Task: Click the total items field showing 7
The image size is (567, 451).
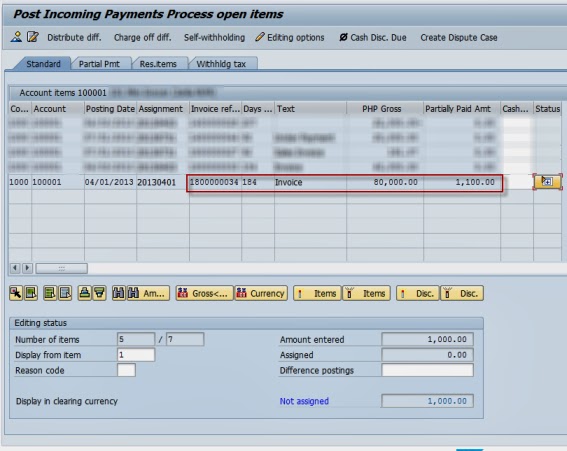Action: click(185, 339)
